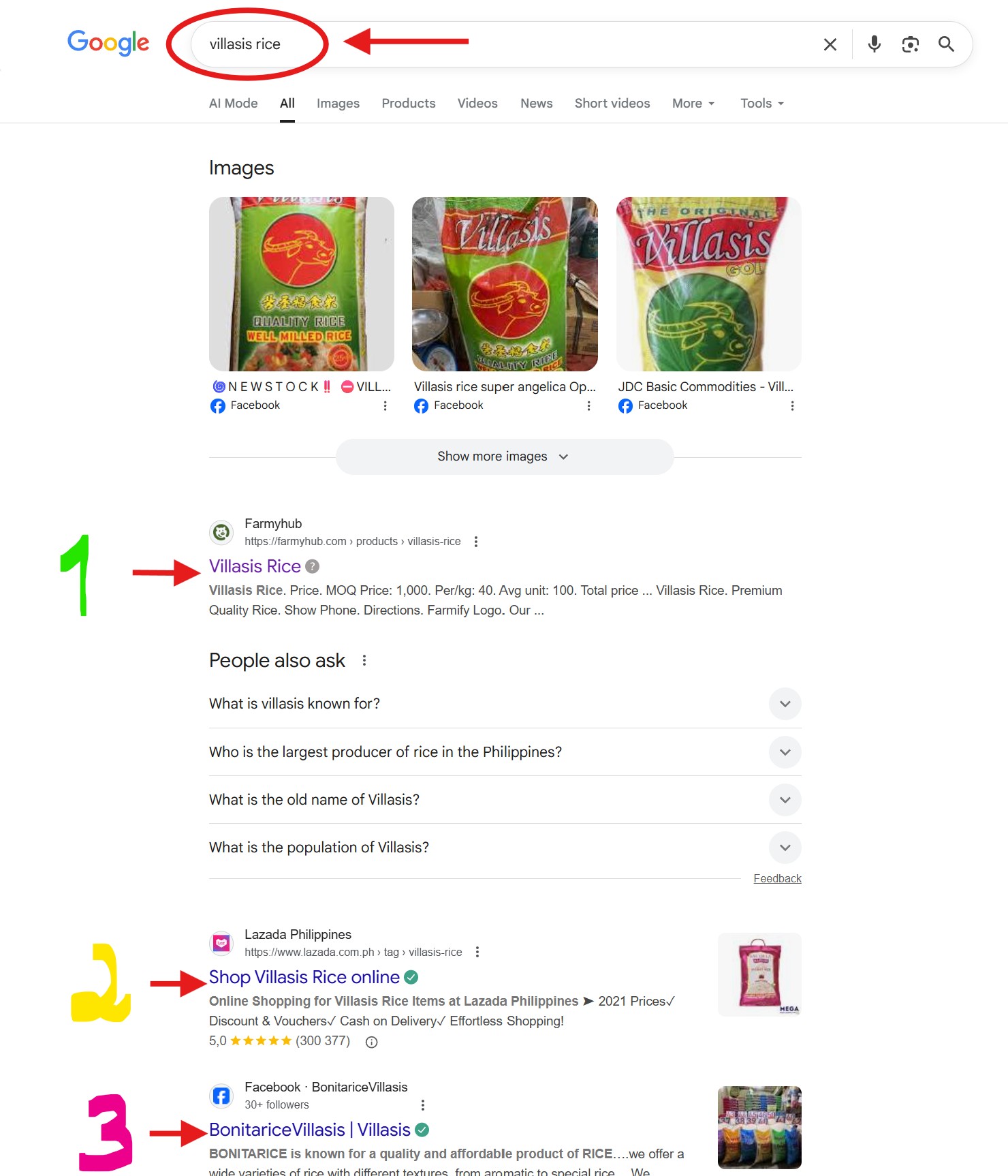Click rating info icon under Lazada result
1008x1176 pixels.
[x=372, y=1042]
